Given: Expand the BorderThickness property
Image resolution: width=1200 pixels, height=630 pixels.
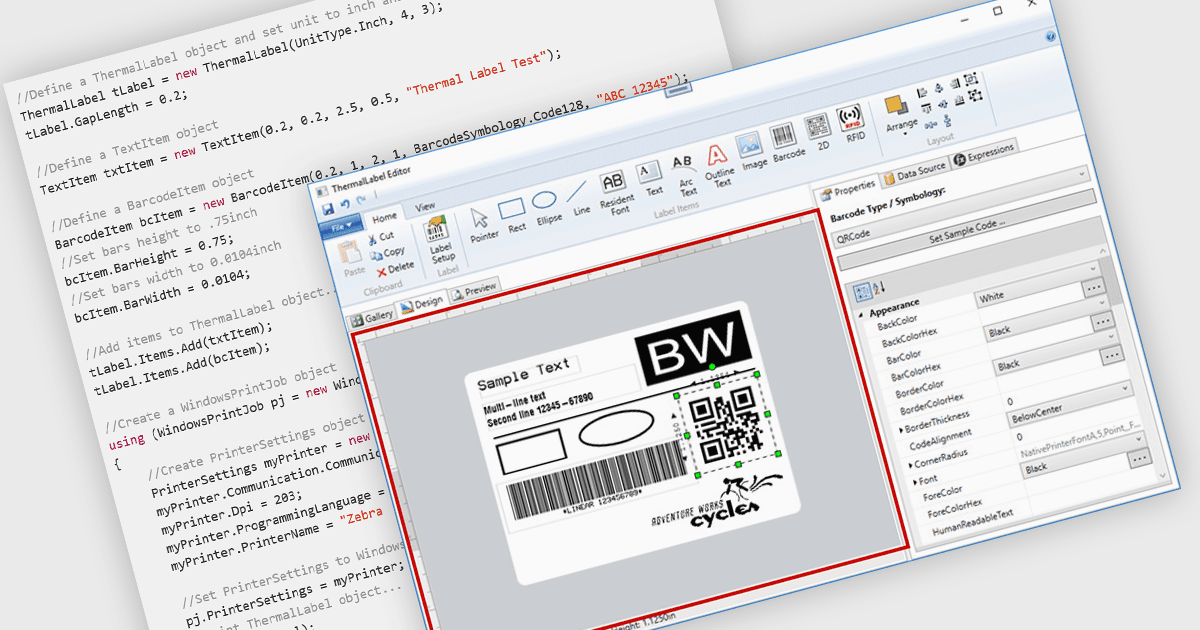Looking at the screenshot, I should coord(902,430).
